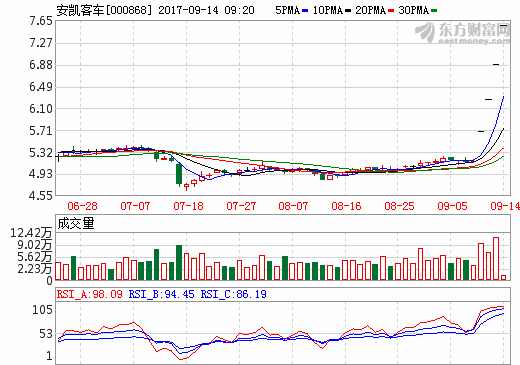This screenshot has width=520, height=365.
Task: Click RSI axis value 105
Action: click(42, 310)
